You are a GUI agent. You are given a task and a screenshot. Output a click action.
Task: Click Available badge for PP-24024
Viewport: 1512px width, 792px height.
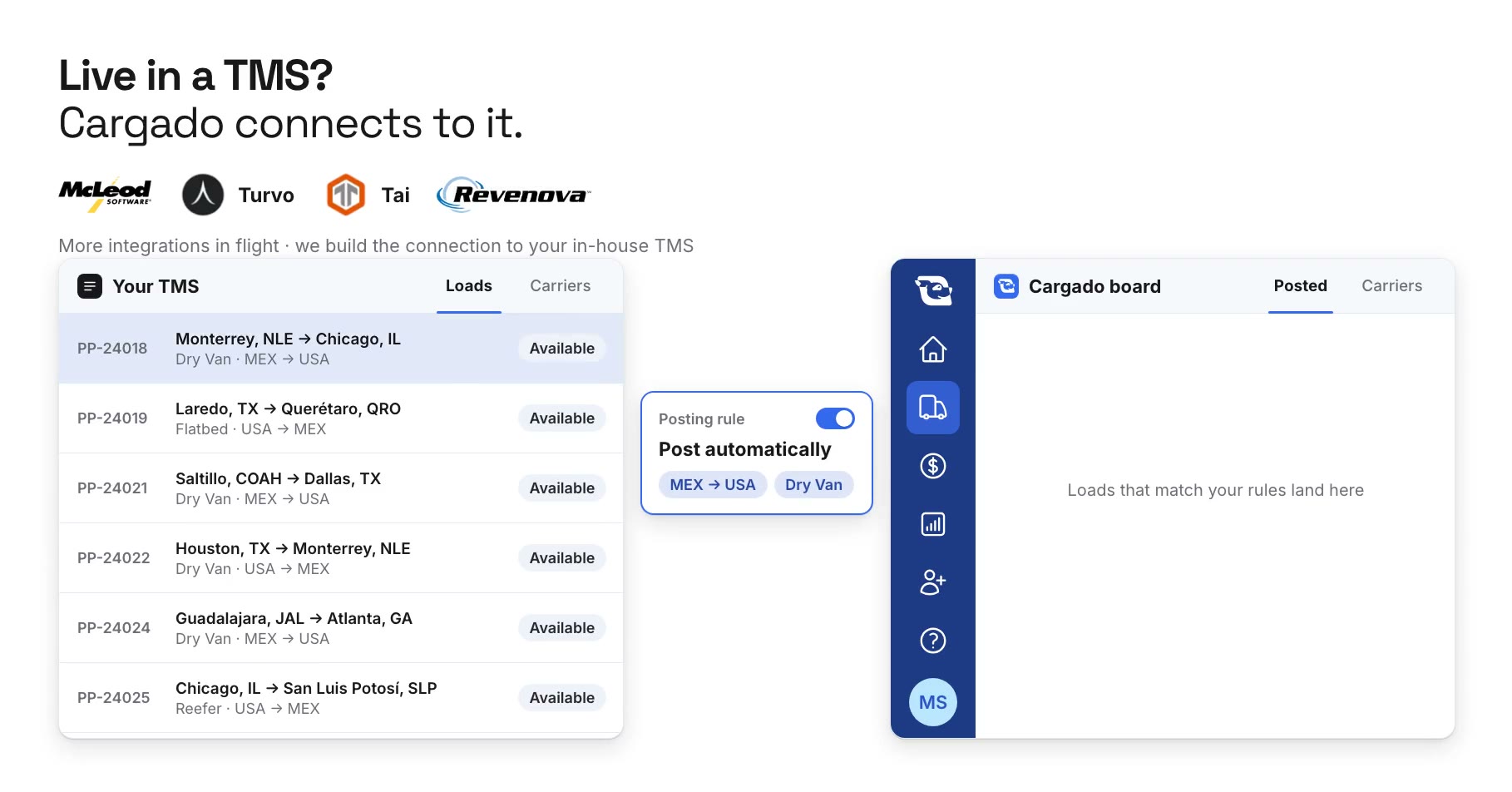tap(562, 628)
